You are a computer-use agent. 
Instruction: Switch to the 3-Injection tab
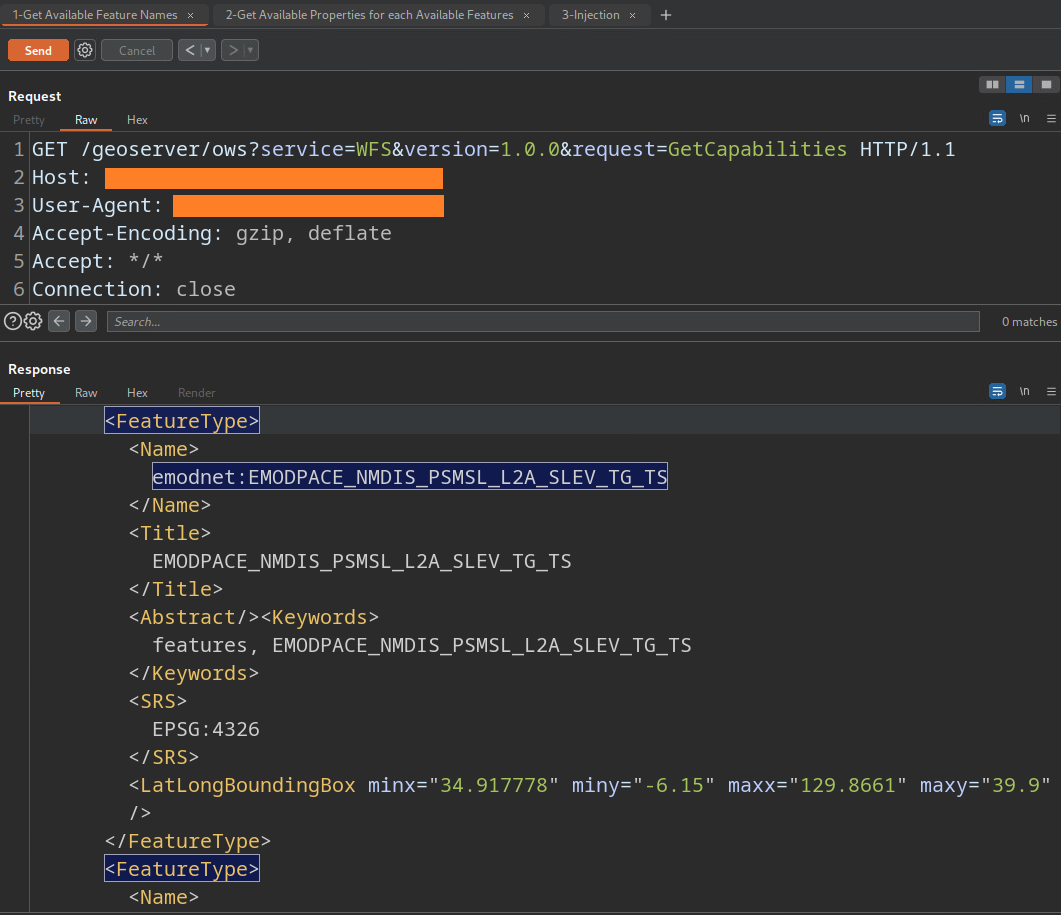(590, 15)
